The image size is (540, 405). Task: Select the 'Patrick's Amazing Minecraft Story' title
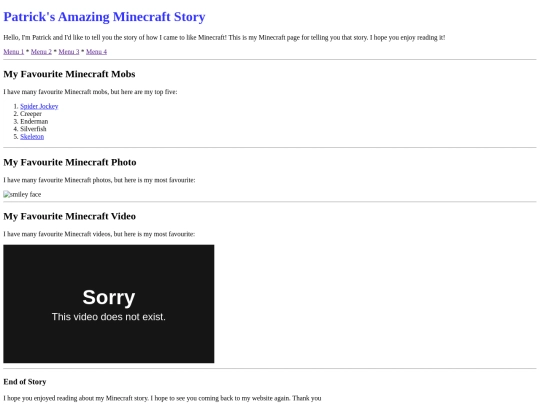coord(104,17)
